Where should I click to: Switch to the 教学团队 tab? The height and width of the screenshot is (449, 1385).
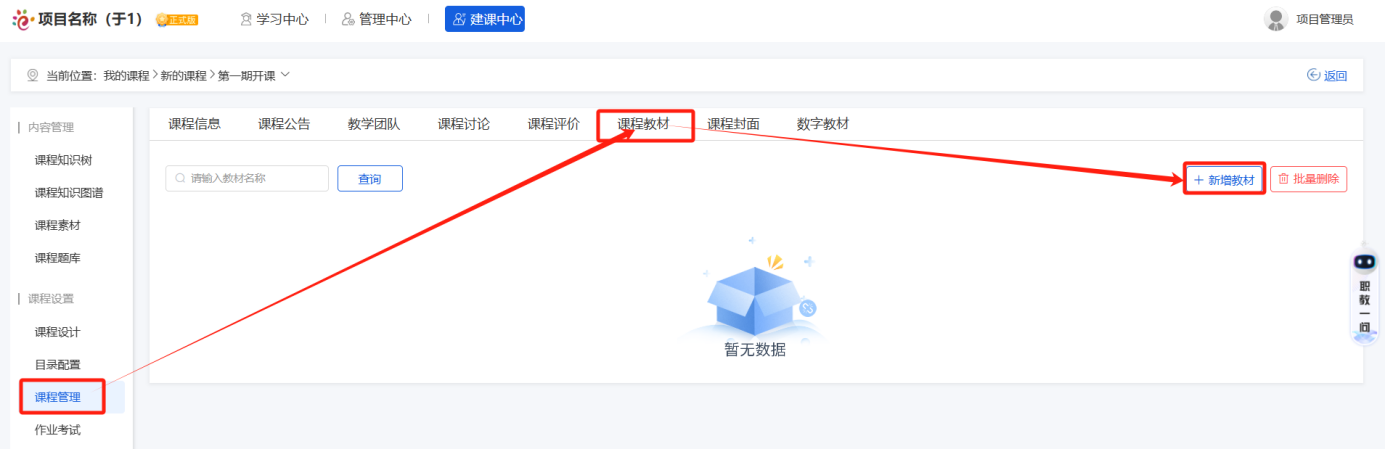pos(374,124)
